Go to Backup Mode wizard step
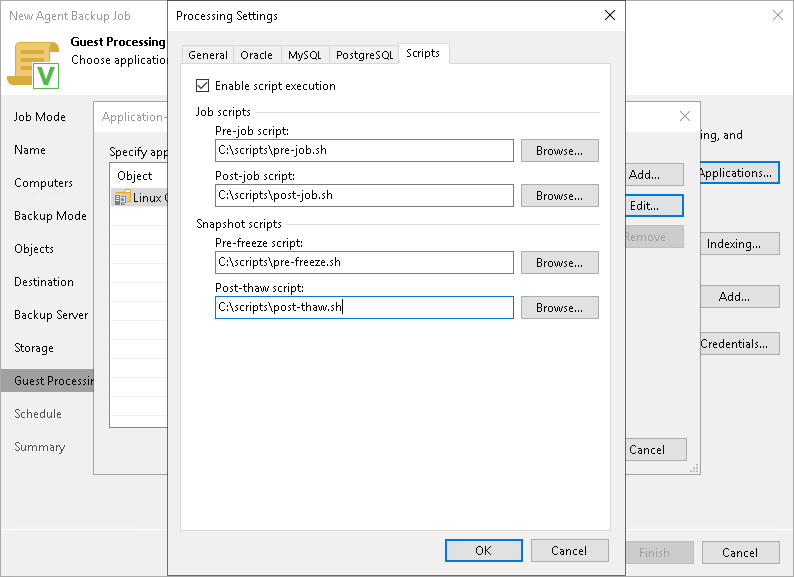794x577 pixels. 50,216
